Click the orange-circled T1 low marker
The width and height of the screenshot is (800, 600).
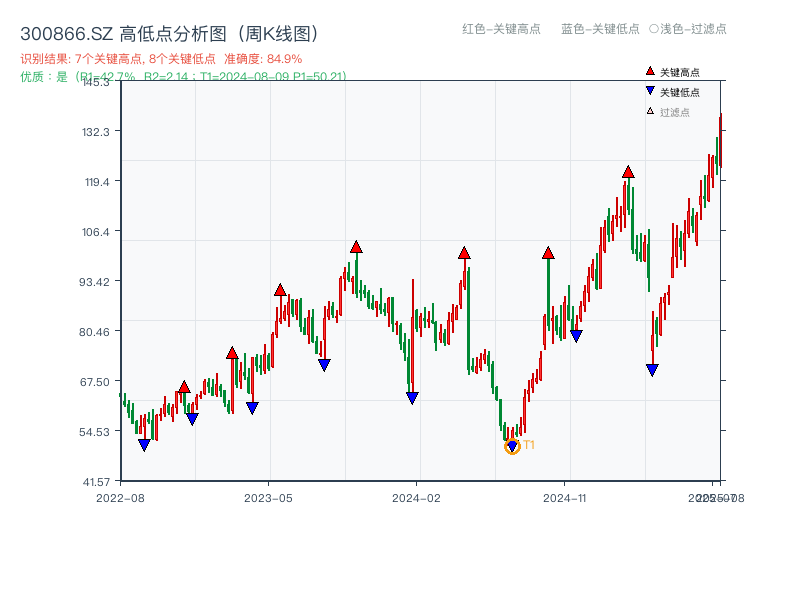coord(512,446)
